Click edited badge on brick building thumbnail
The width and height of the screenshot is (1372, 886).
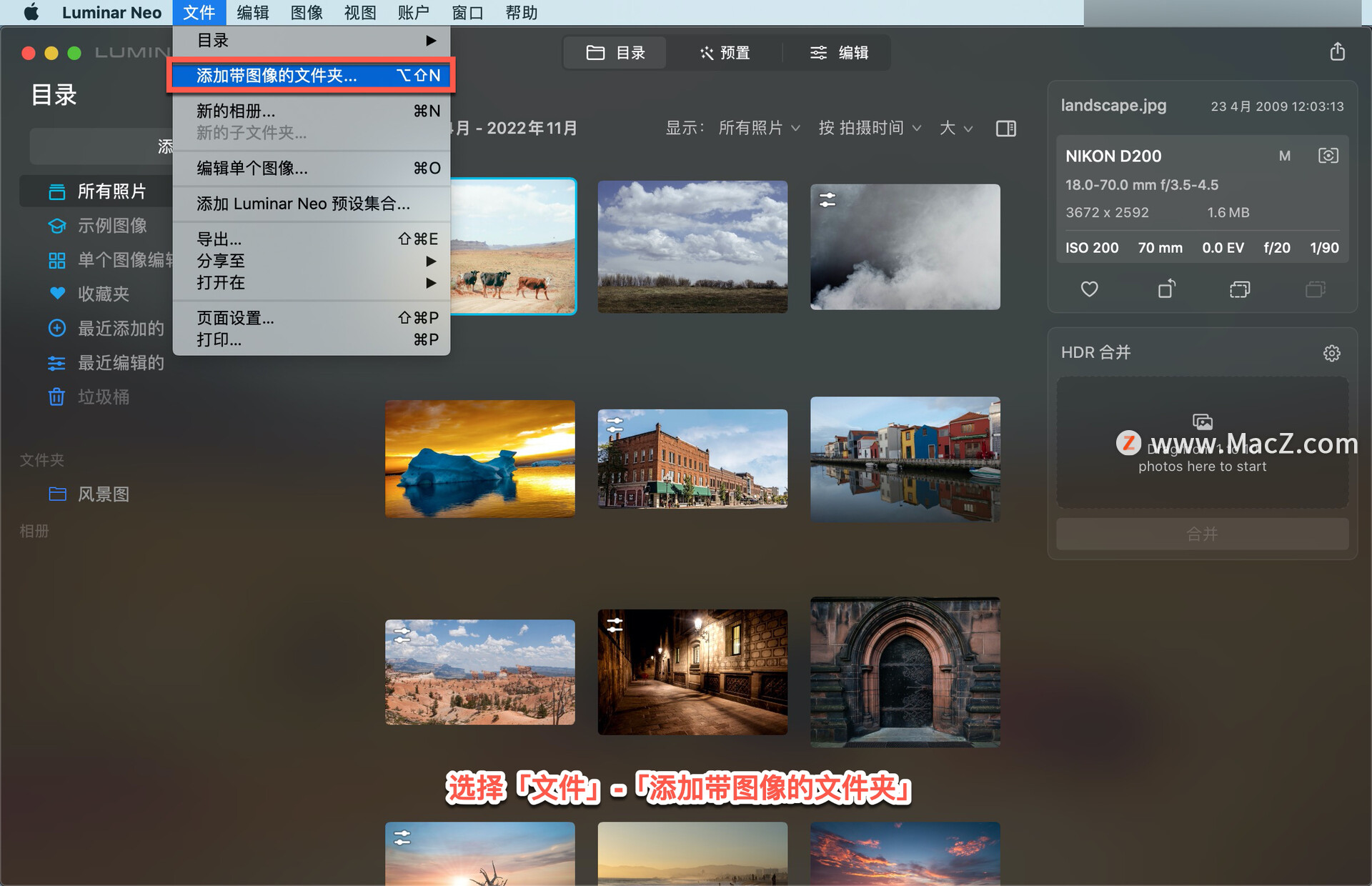[615, 425]
